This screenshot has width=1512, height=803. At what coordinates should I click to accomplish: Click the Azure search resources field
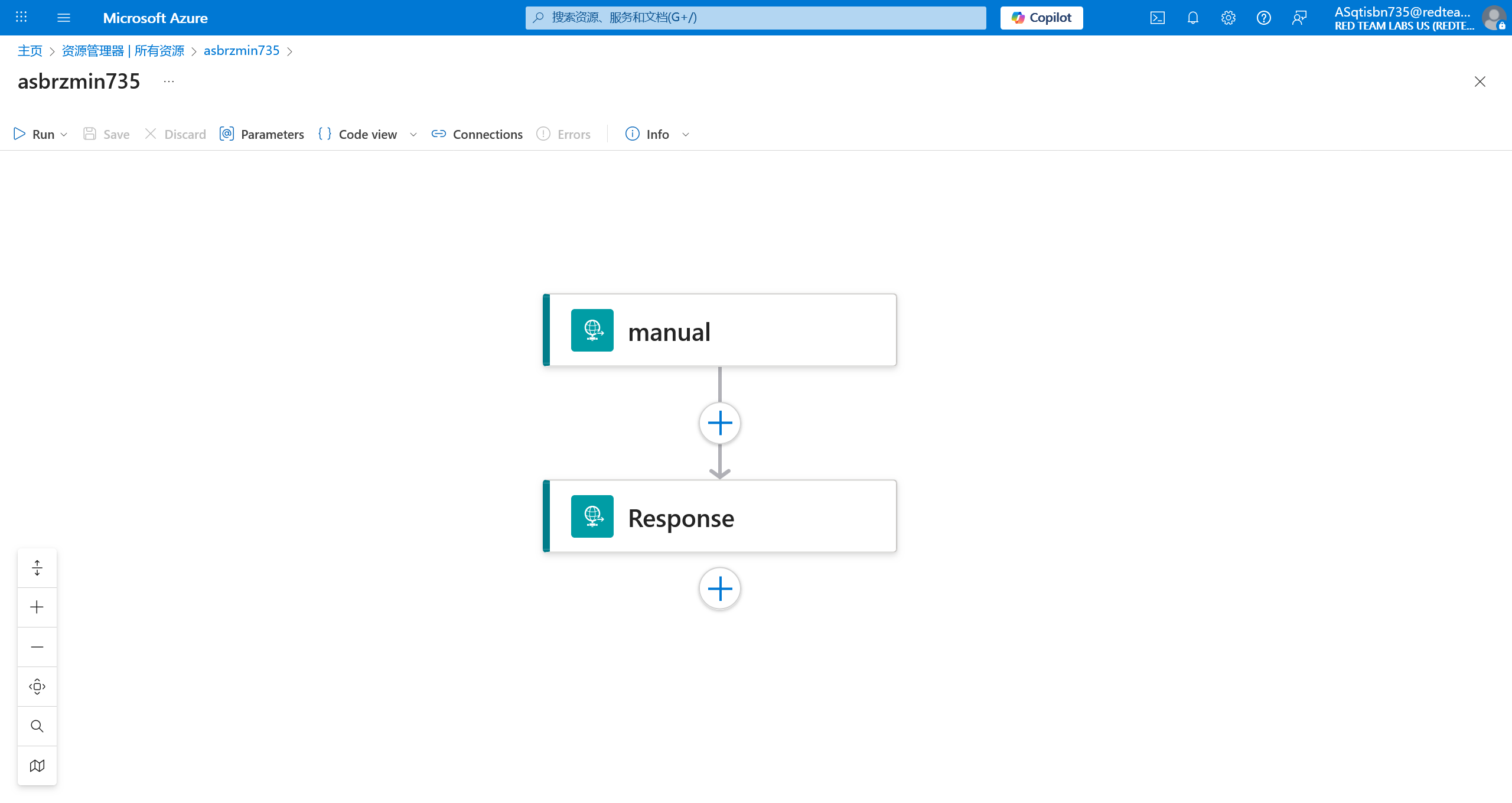point(756,18)
